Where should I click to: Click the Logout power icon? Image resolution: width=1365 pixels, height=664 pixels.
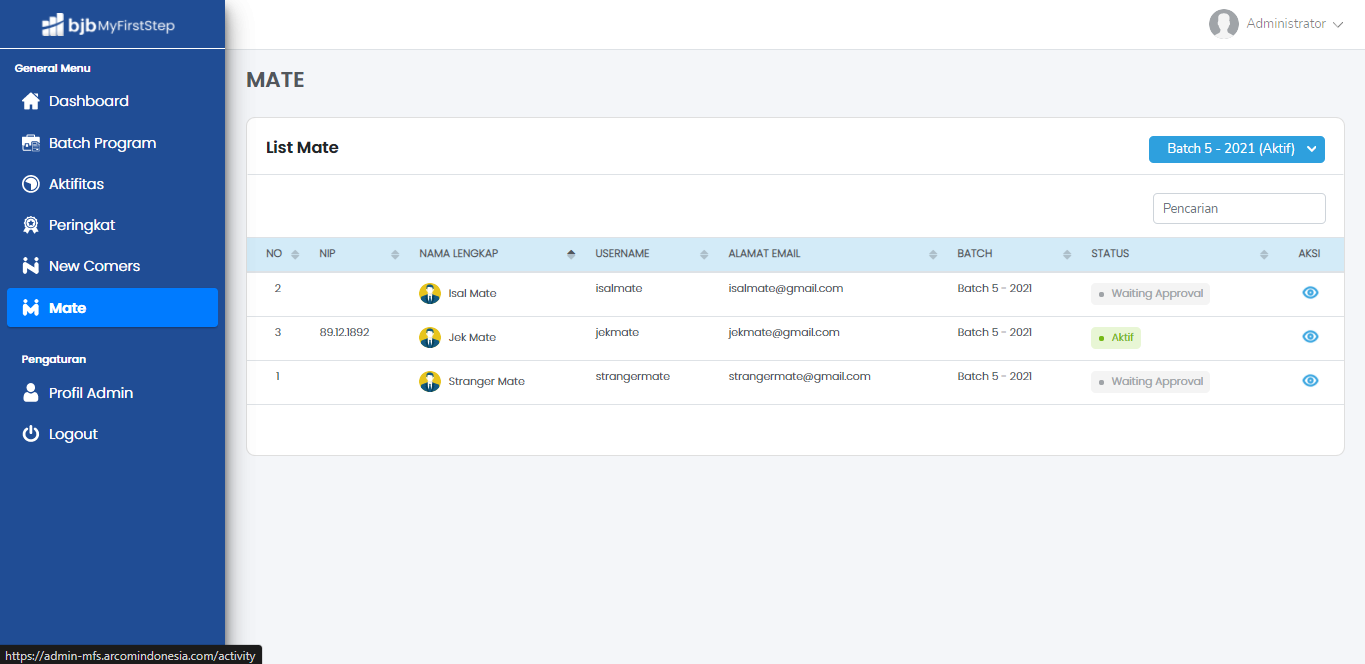pyautogui.click(x=31, y=434)
